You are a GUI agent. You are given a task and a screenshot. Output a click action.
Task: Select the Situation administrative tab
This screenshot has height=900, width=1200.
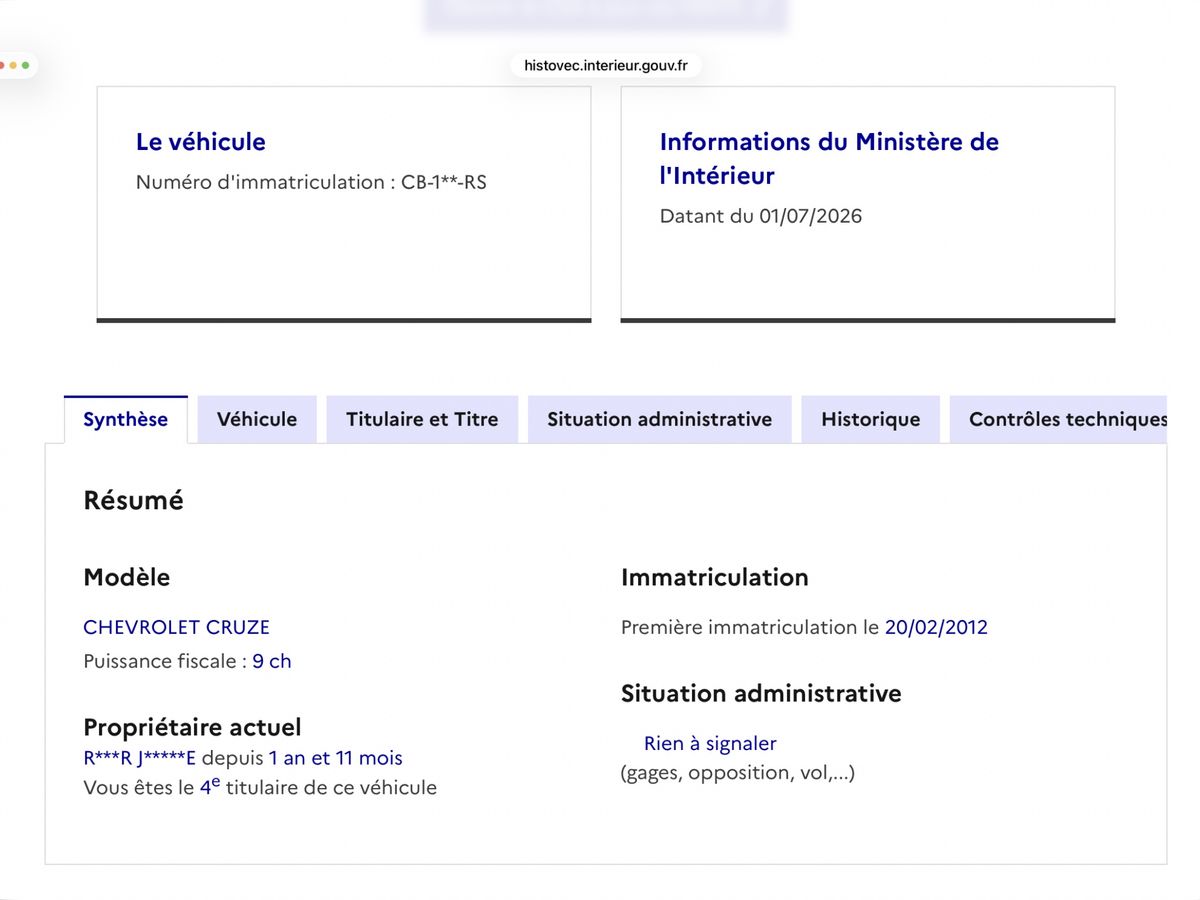tap(659, 419)
